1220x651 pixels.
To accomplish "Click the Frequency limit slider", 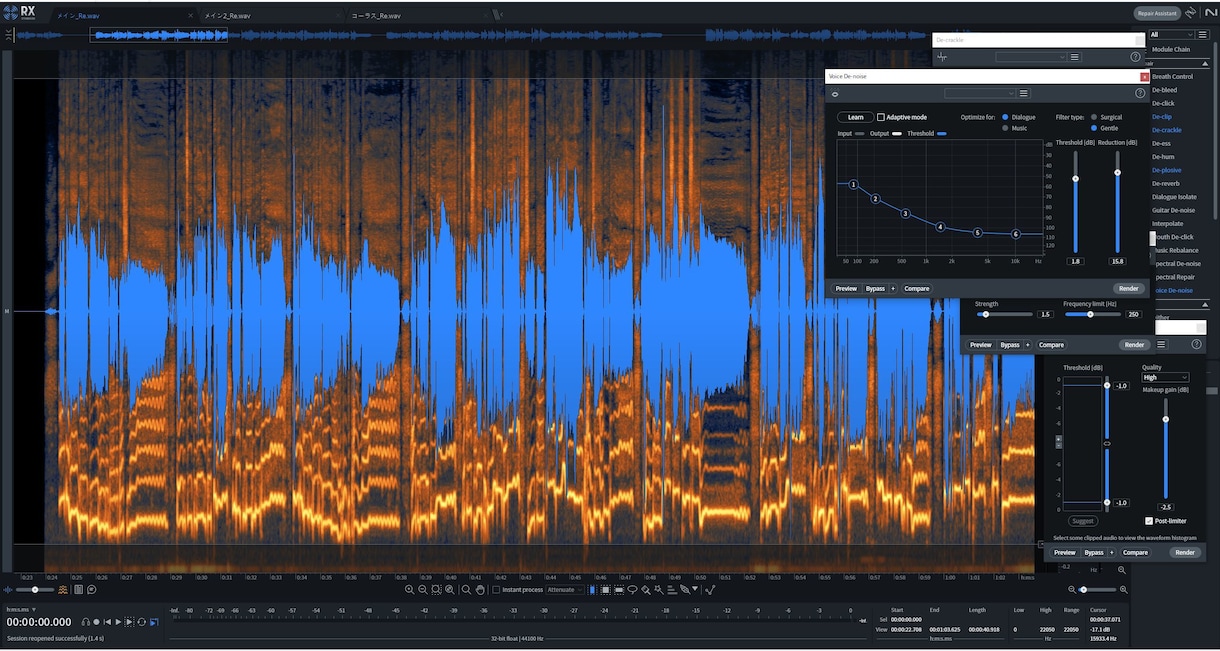I will (1092, 314).
